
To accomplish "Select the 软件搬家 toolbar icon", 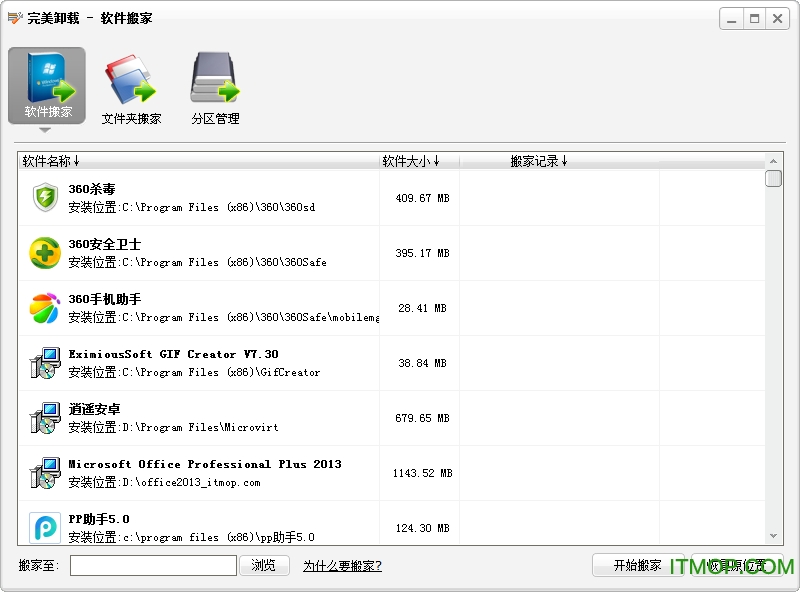I will pos(47,85).
